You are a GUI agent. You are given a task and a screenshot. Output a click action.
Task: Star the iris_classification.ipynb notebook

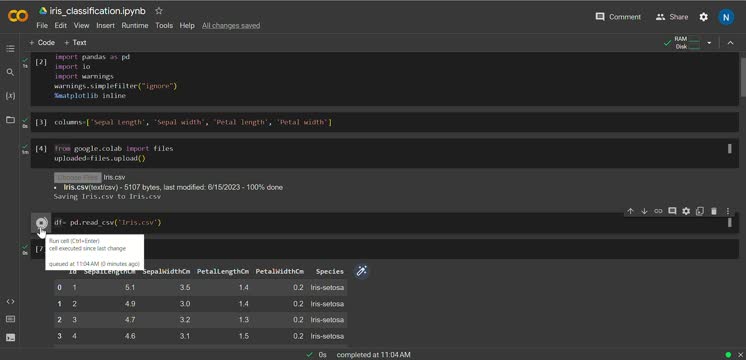159,10
